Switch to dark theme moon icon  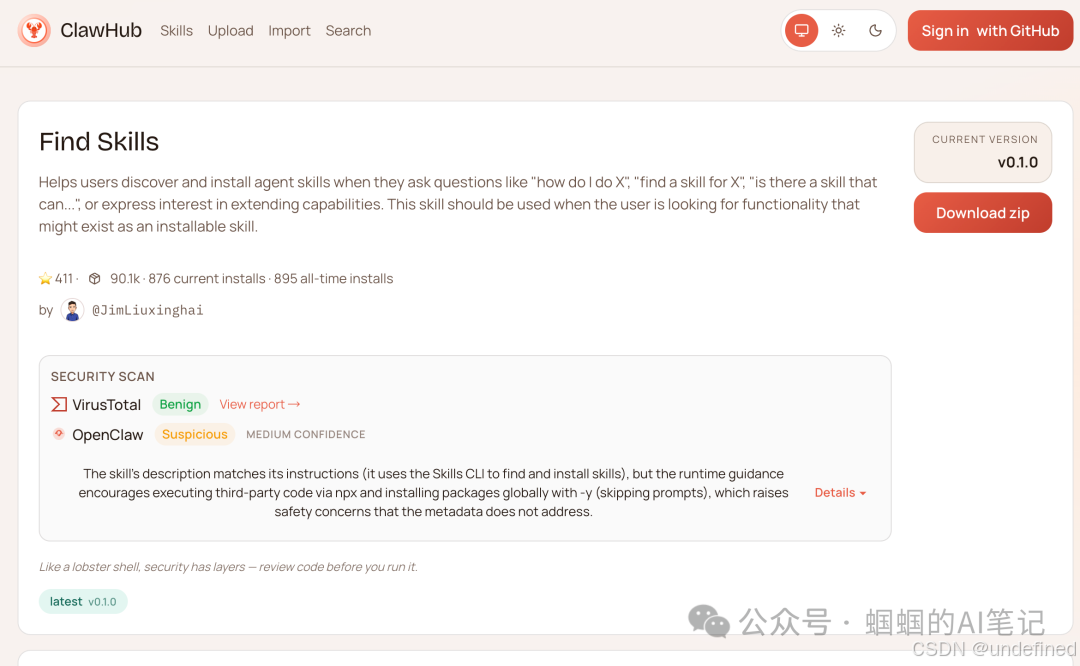(x=875, y=30)
